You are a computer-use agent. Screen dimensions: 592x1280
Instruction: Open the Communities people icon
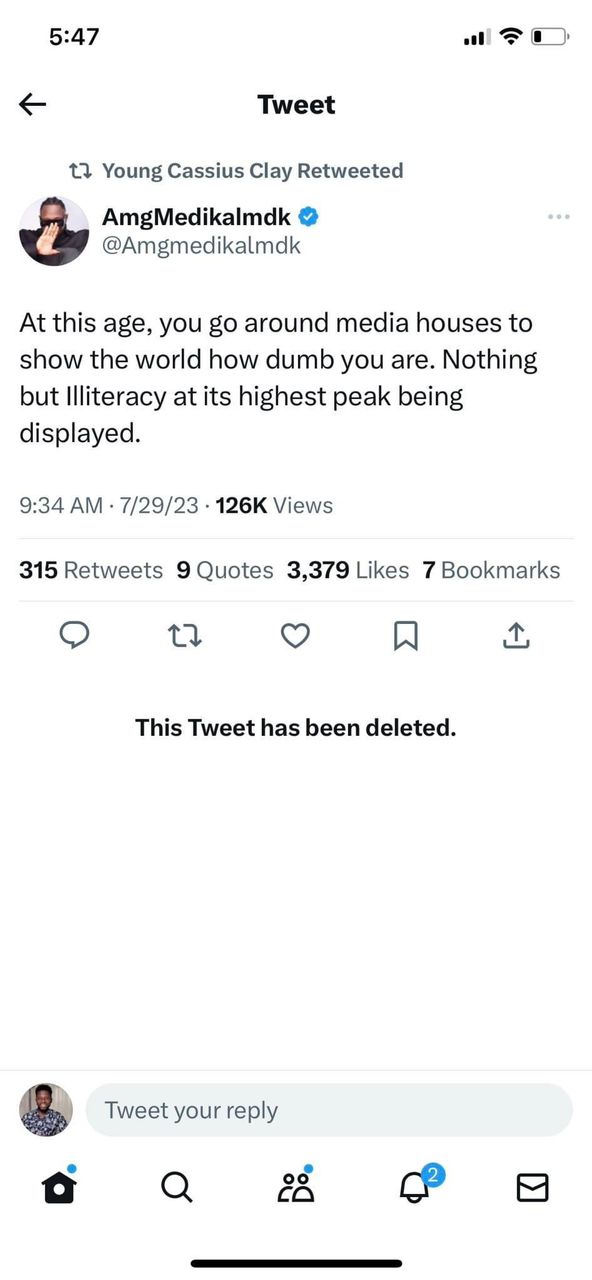click(x=296, y=1186)
